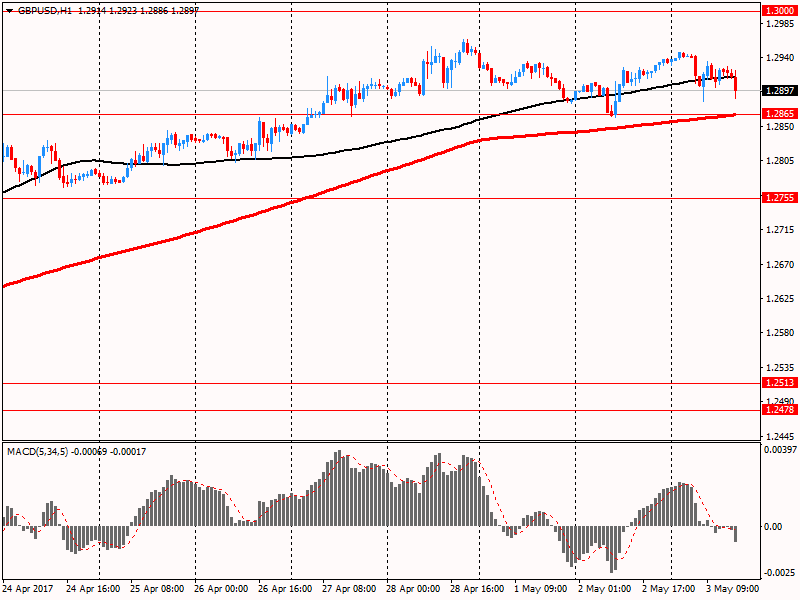This screenshot has height=600, width=800.
Task: Select the 28 Apr 00:00 time label
Action: [x=413, y=589]
